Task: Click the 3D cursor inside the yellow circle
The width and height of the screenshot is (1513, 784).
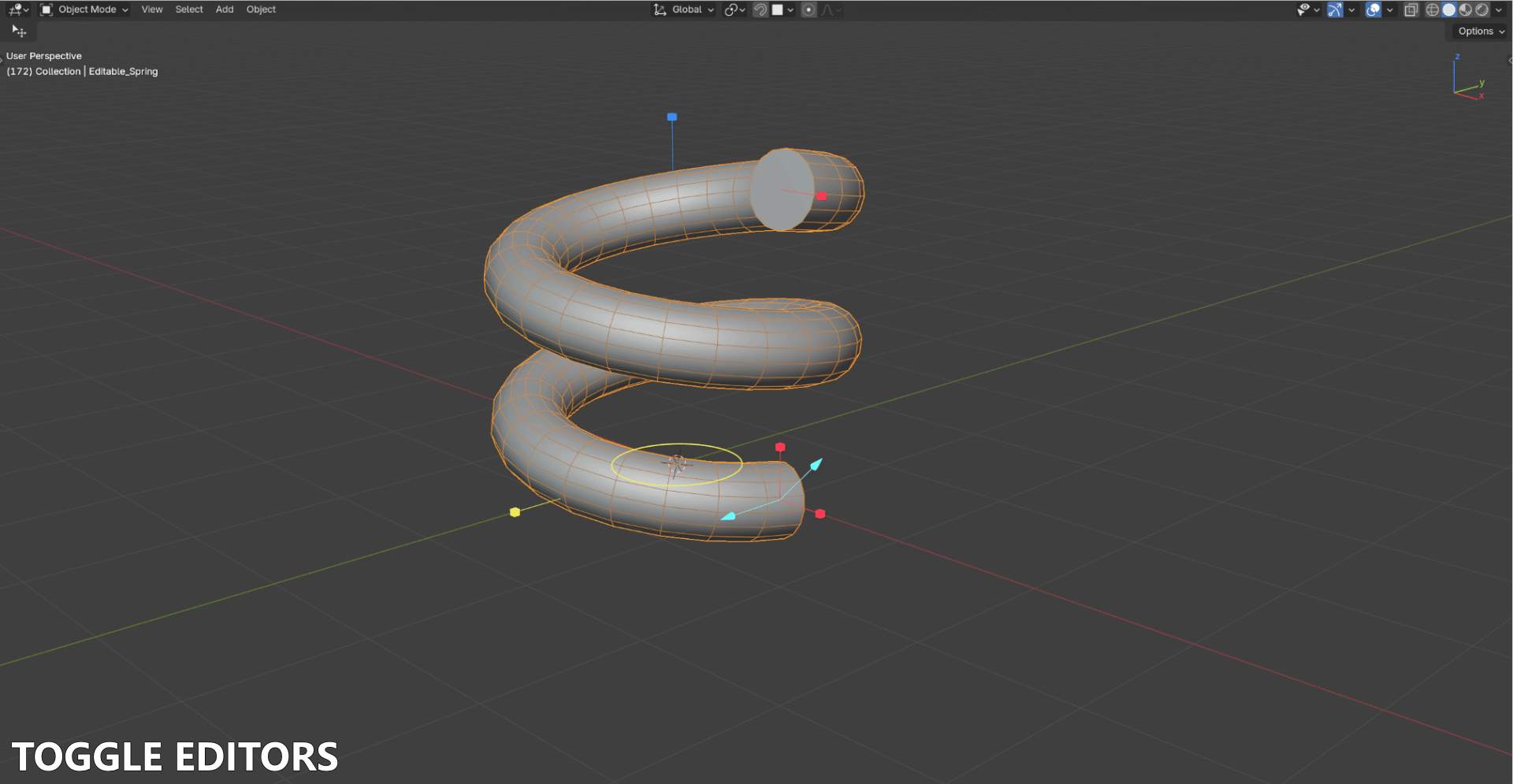Action: pyautogui.click(x=676, y=464)
